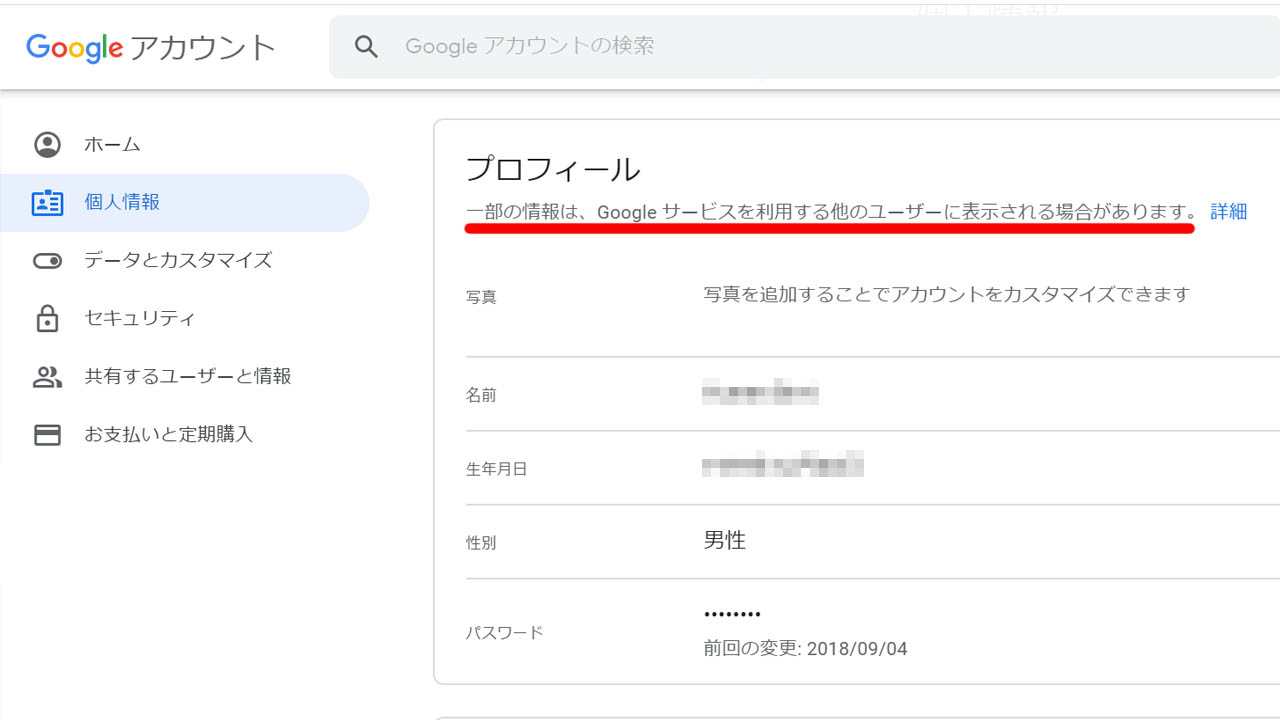This screenshot has width=1280, height=720.
Task: Open the パスワード row
Action: pyautogui.click(x=873, y=632)
